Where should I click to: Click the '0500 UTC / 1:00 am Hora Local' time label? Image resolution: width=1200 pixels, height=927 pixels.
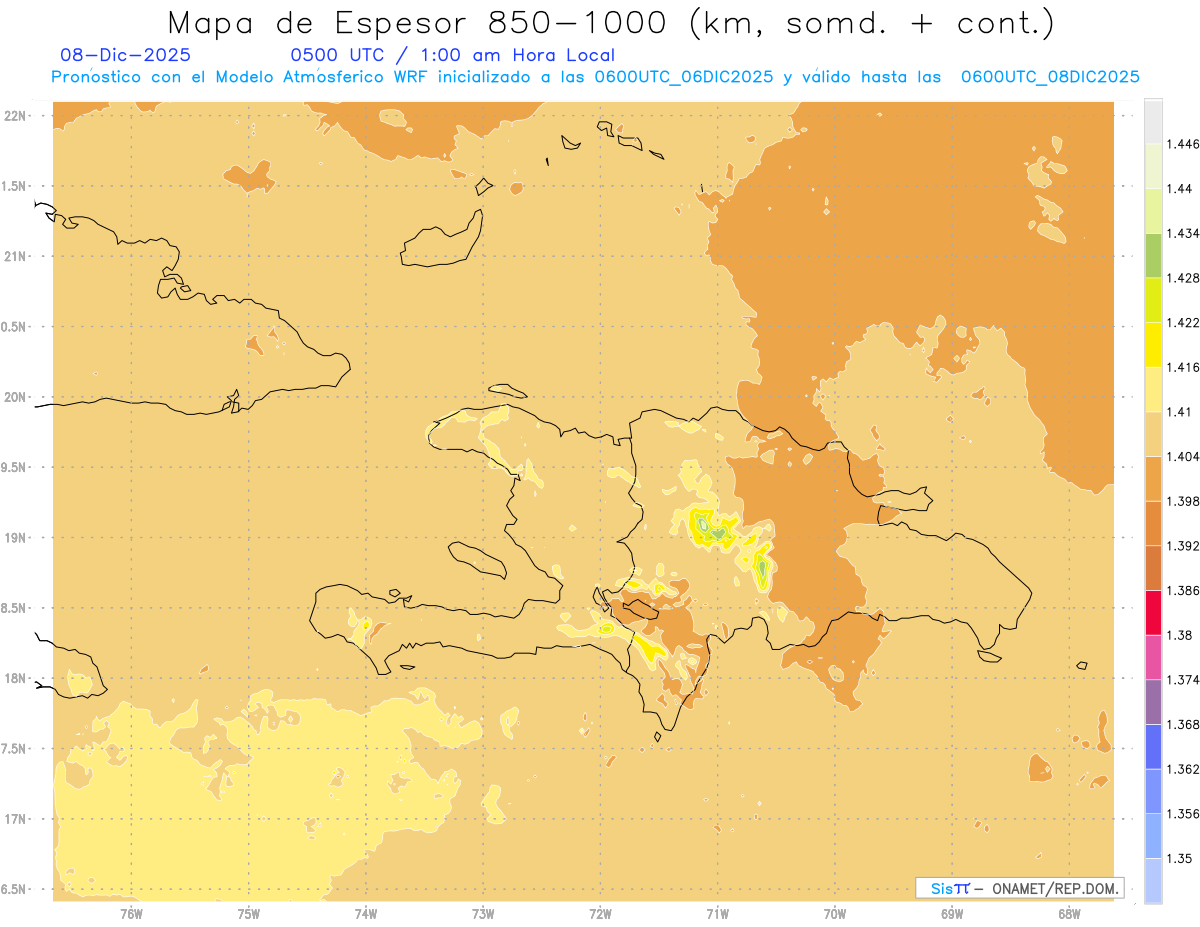tap(453, 55)
